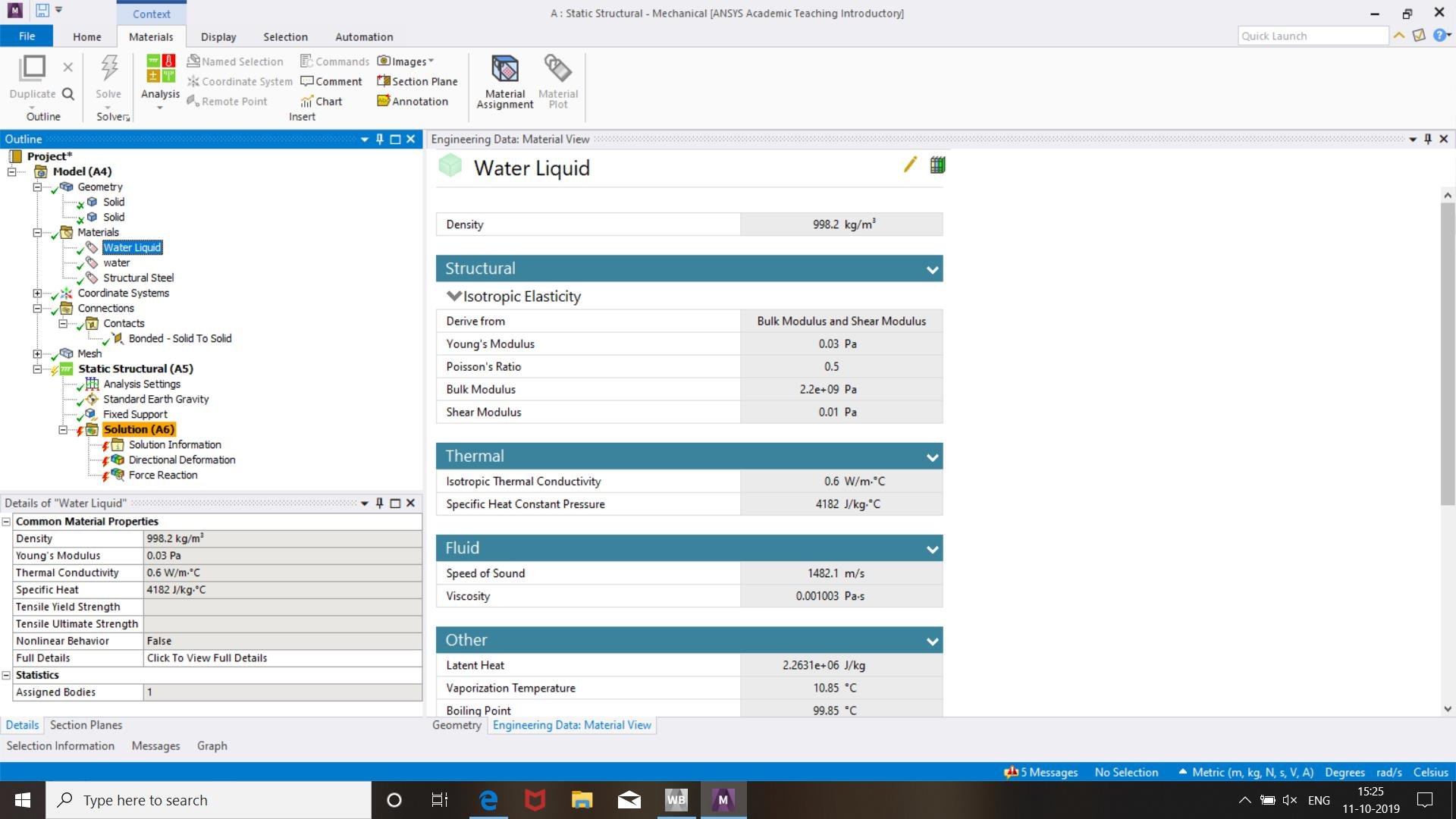
Task: Open Workbench from the Windows taskbar
Action: (676, 799)
